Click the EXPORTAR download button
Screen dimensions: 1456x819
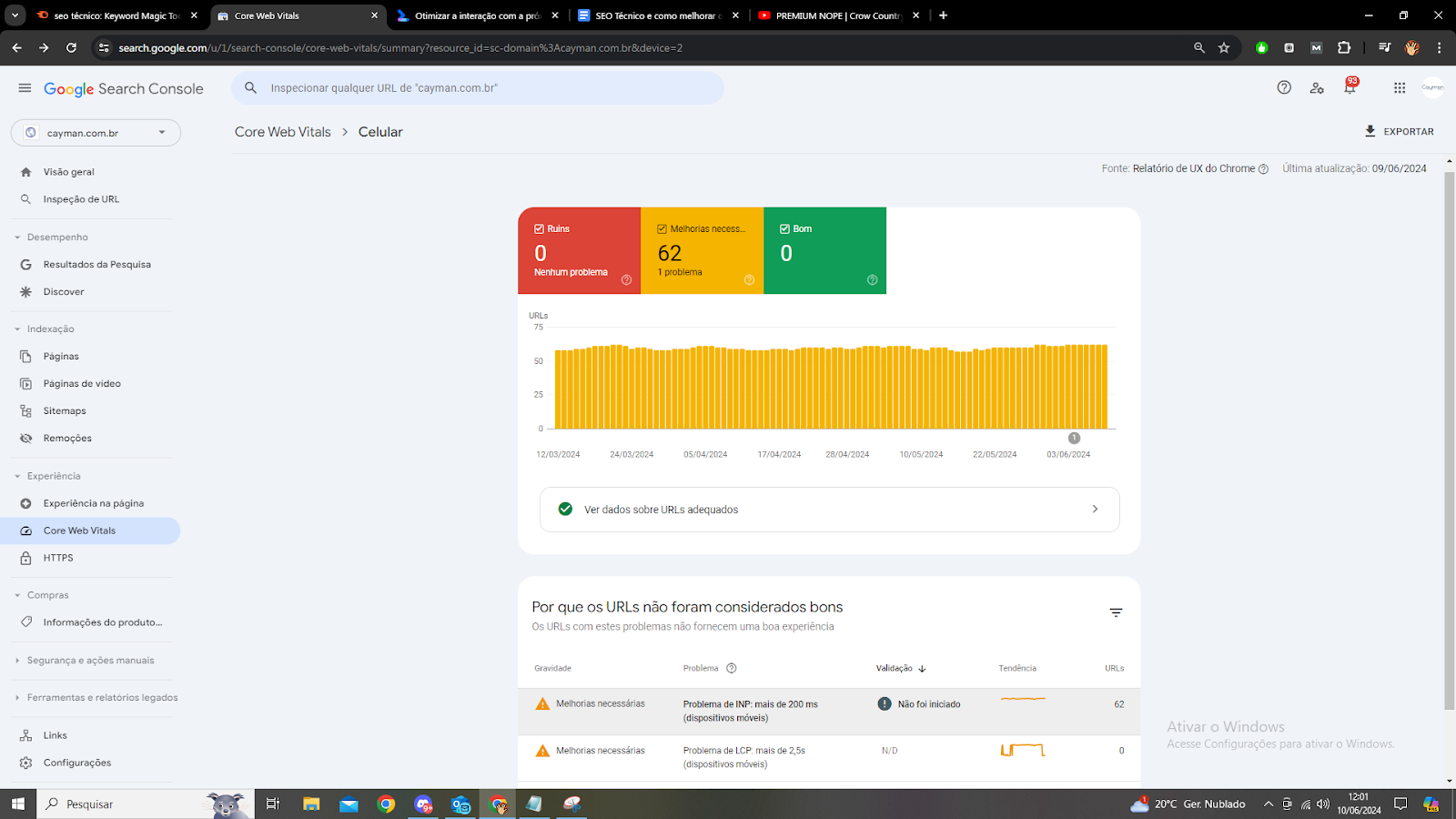[1399, 132]
